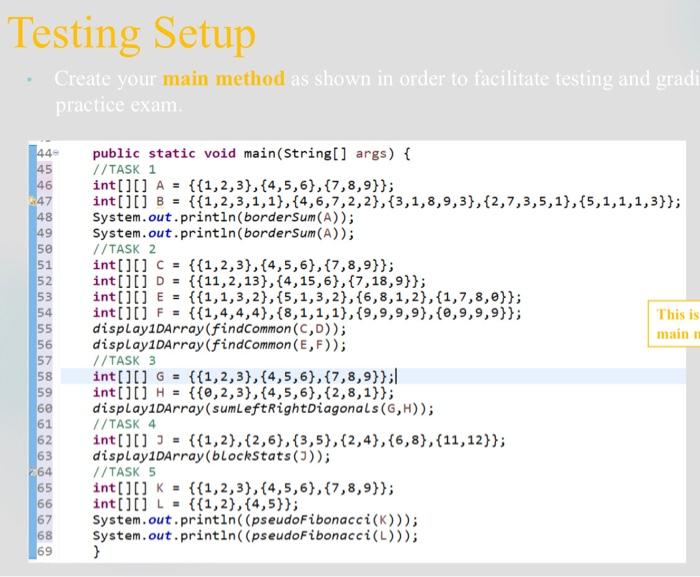This screenshot has width=700, height=577.
Task: Click the 'int[][] C' array declaration
Action: pos(243,265)
